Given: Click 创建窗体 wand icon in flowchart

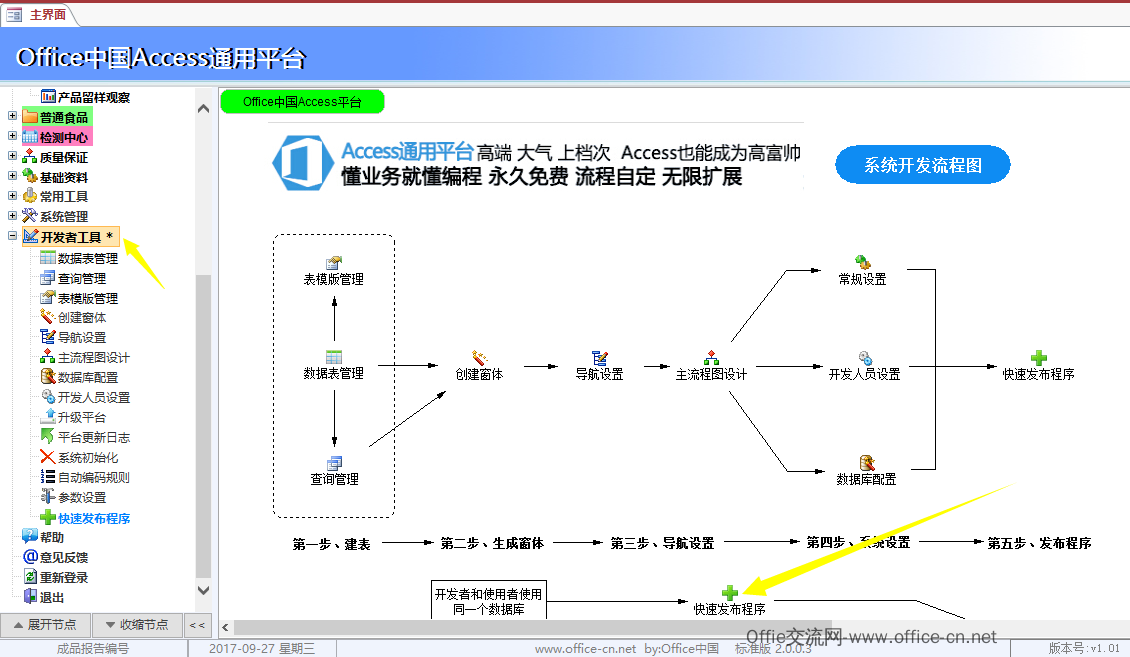Looking at the screenshot, I should (479, 357).
